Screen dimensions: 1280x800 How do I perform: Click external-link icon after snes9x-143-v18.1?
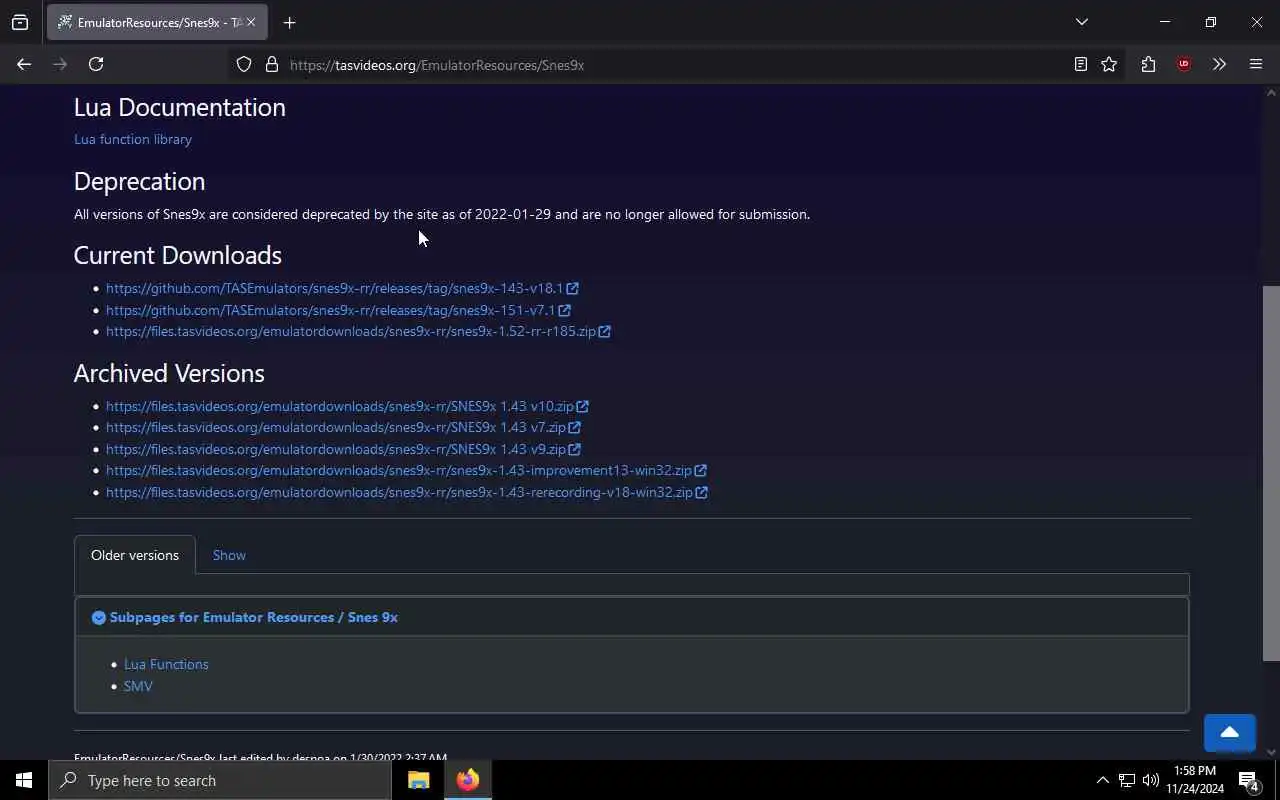point(572,289)
